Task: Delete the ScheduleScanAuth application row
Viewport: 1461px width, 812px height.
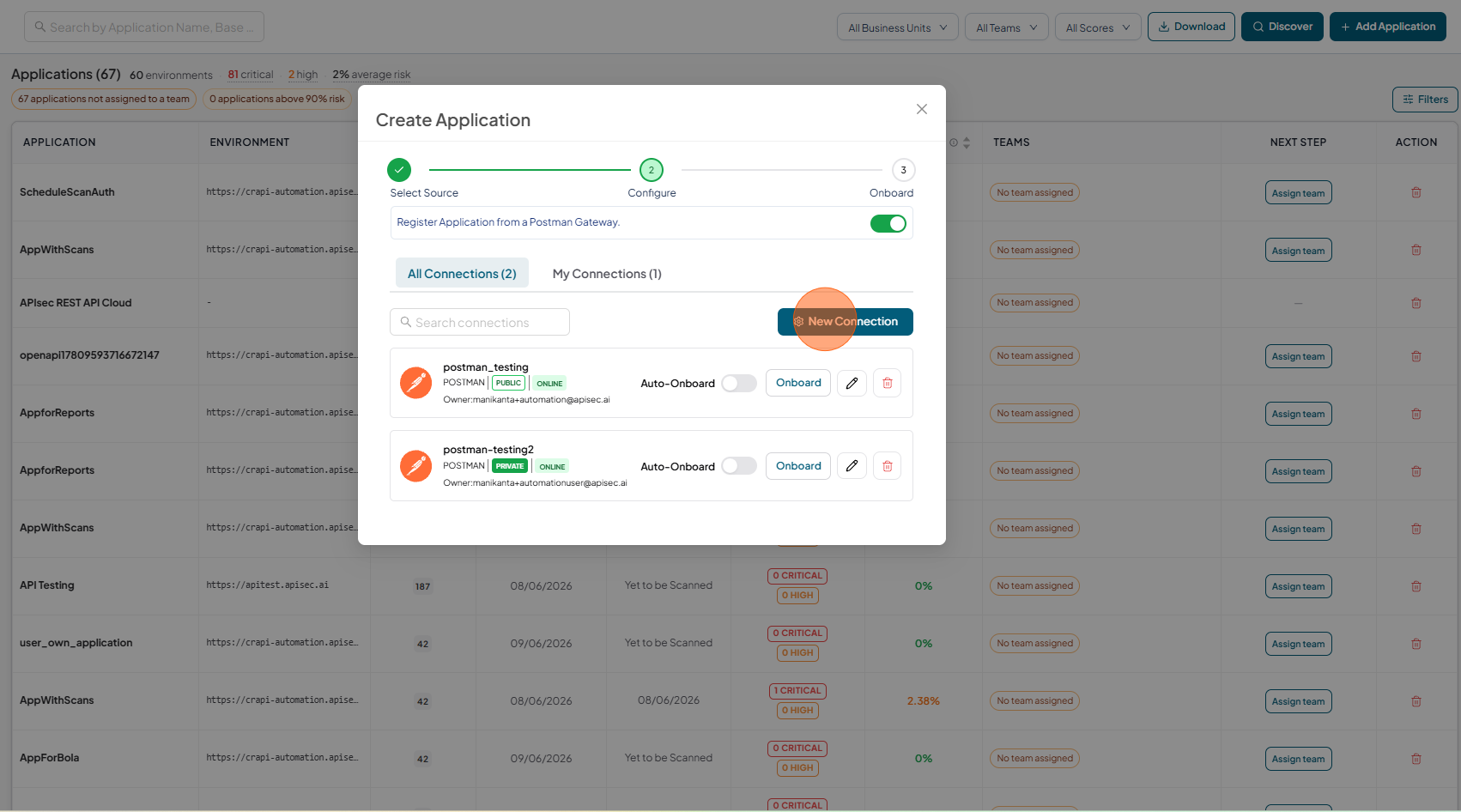Action: (1416, 192)
